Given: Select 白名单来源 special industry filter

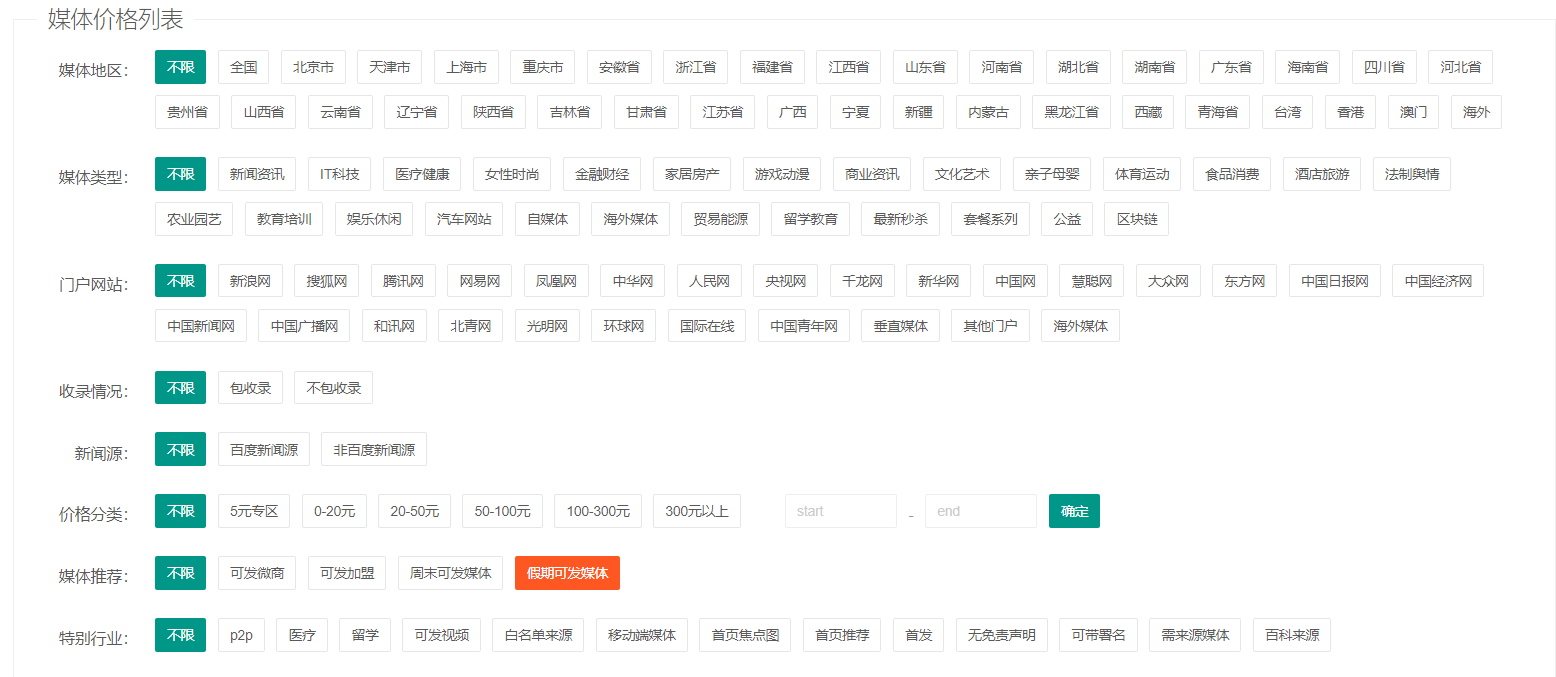Looking at the screenshot, I should click(x=538, y=635).
